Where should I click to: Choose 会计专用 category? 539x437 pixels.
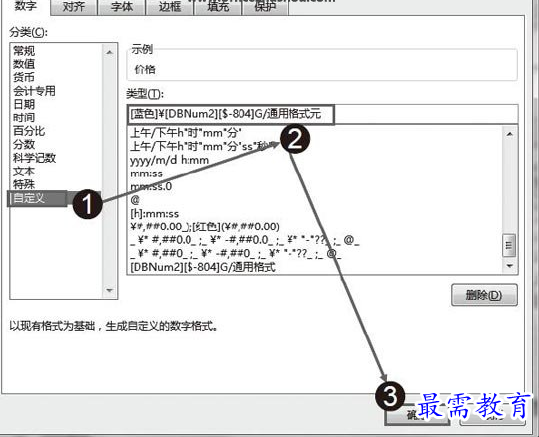coord(34,91)
